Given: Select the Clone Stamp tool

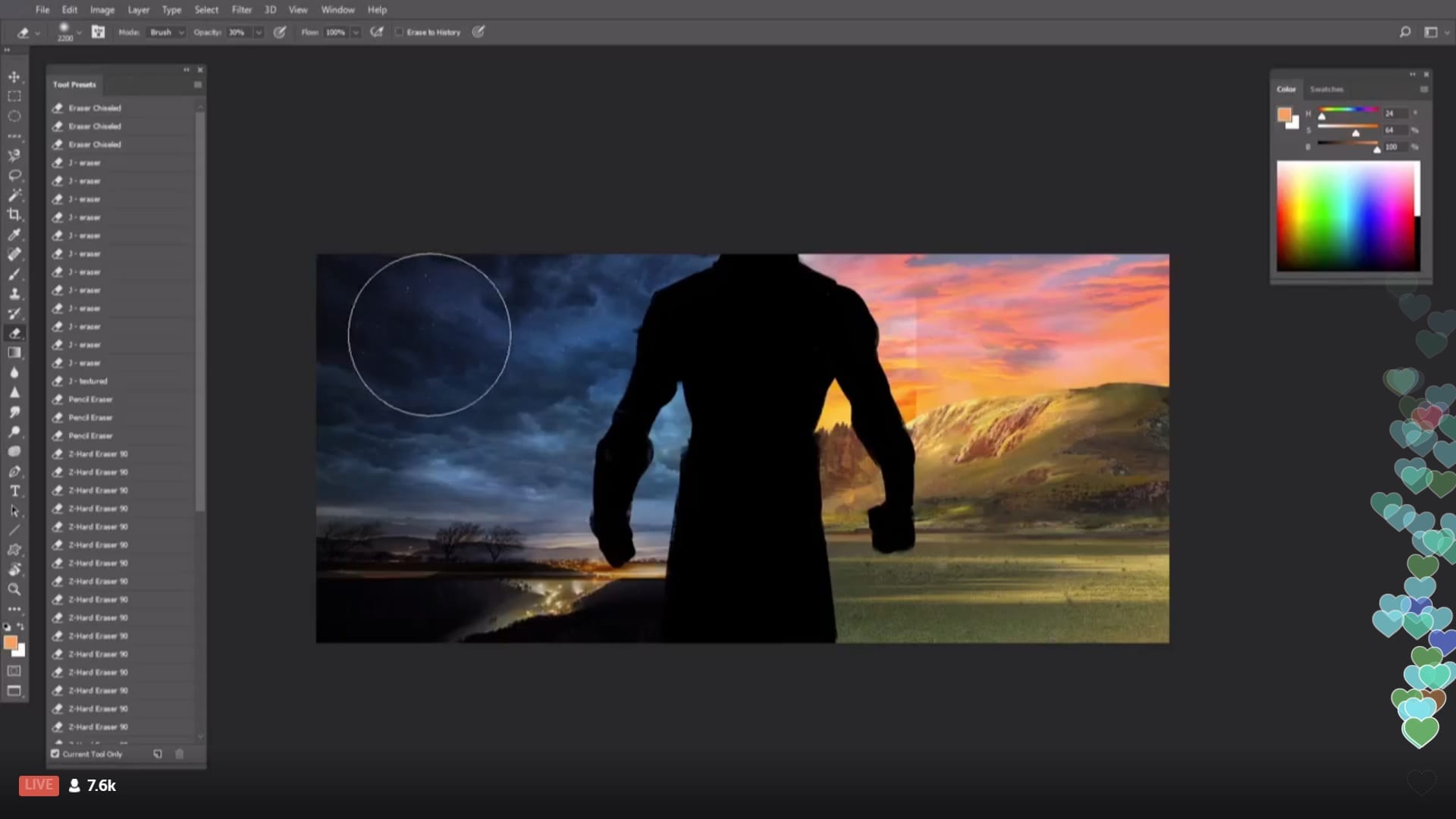Looking at the screenshot, I should 14,293.
